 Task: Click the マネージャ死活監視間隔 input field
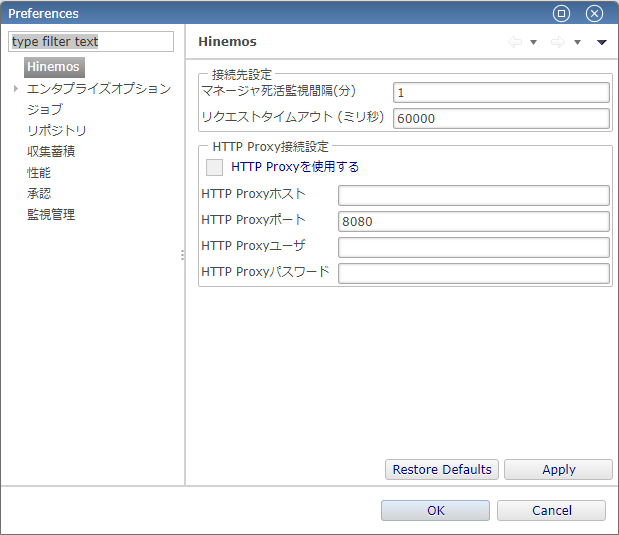501,93
